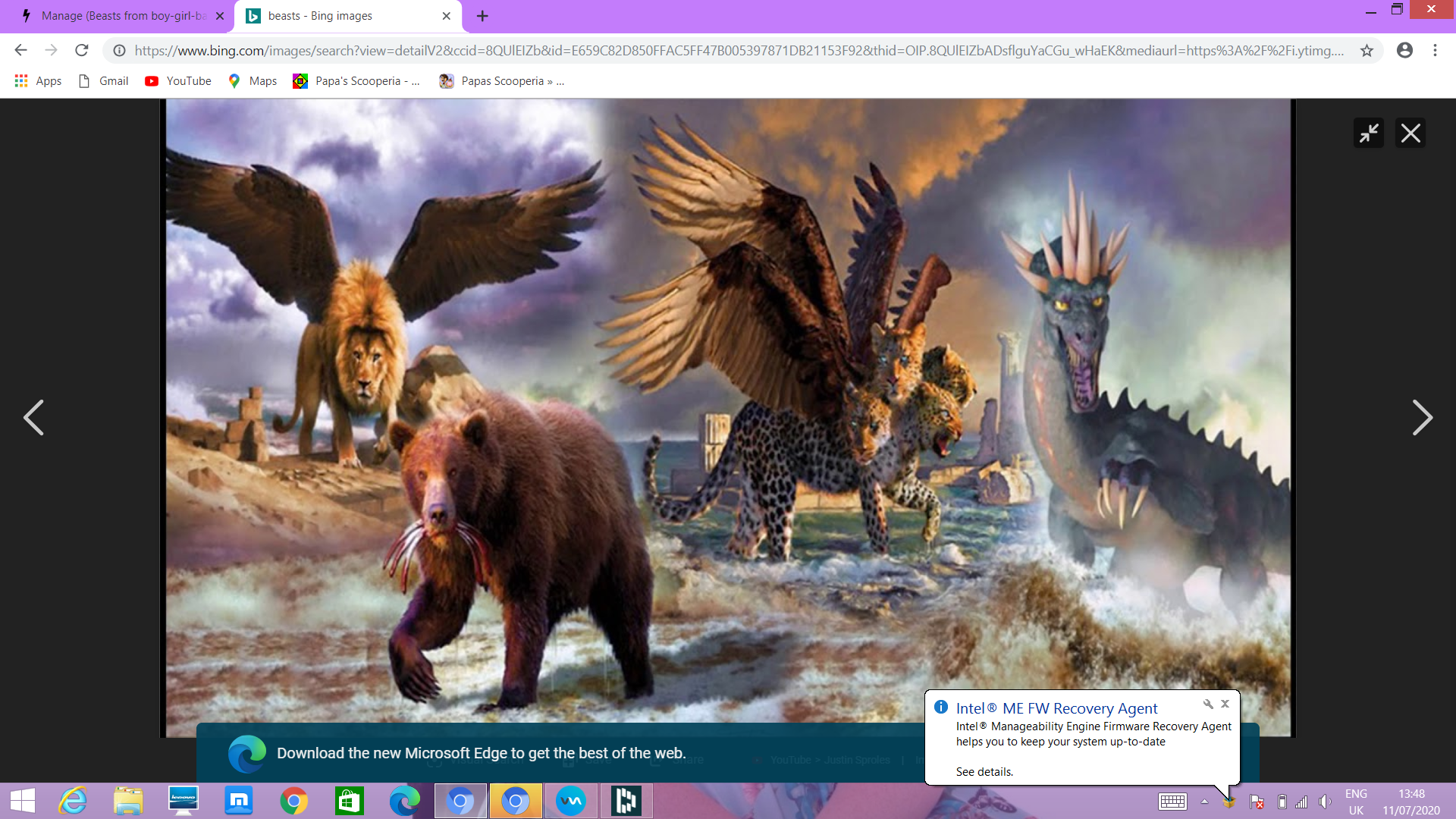Collapse the full-screen image view
The height and width of the screenshot is (819, 1456).
click(1368, 133)
